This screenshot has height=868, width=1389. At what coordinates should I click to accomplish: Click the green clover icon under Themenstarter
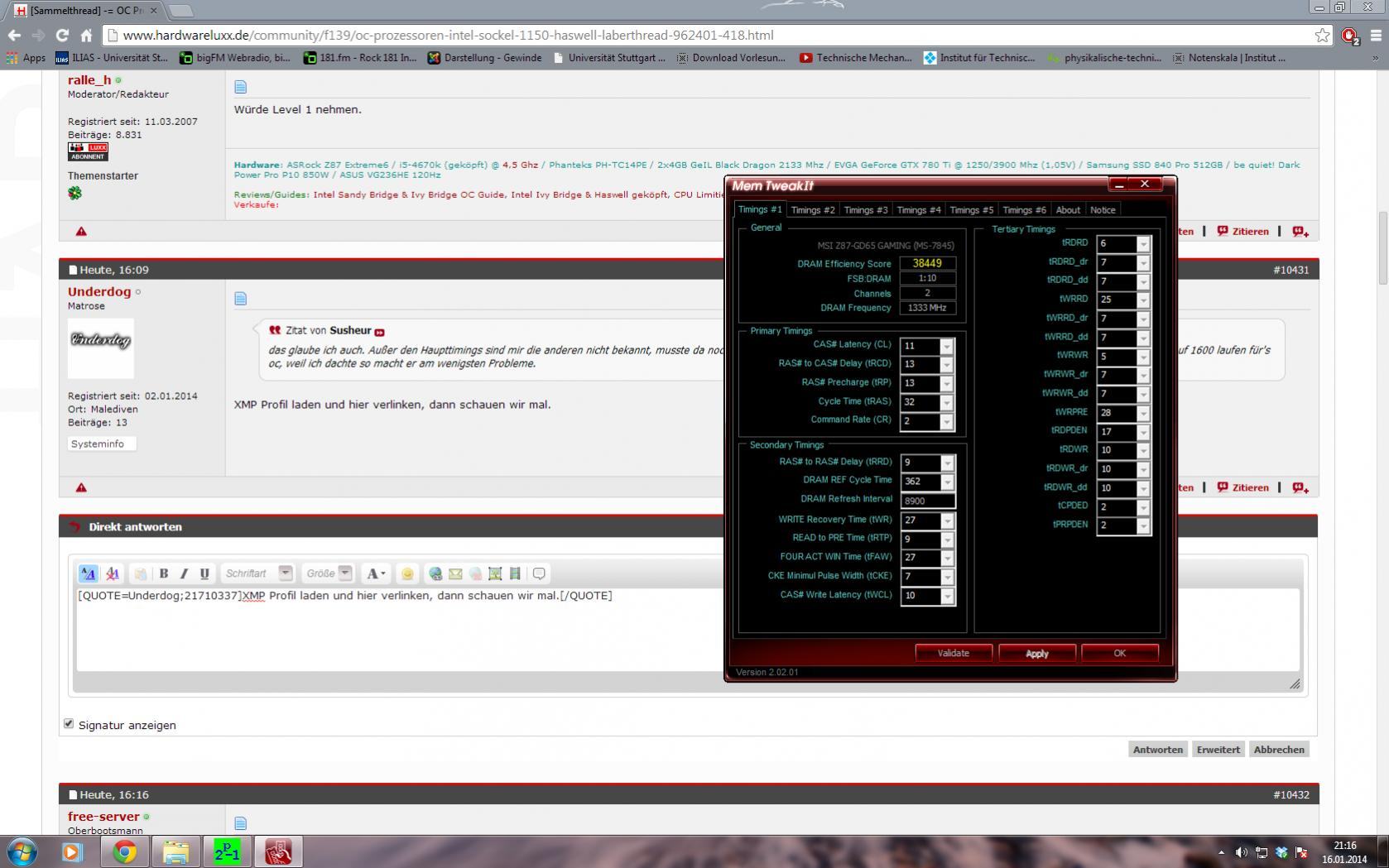click(x=75, y=193)
